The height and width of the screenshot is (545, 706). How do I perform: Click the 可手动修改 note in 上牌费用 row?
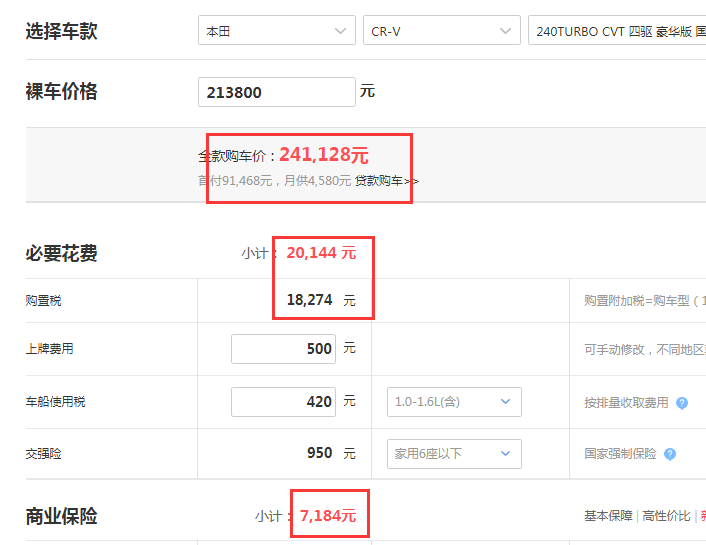tap(645, 350)
